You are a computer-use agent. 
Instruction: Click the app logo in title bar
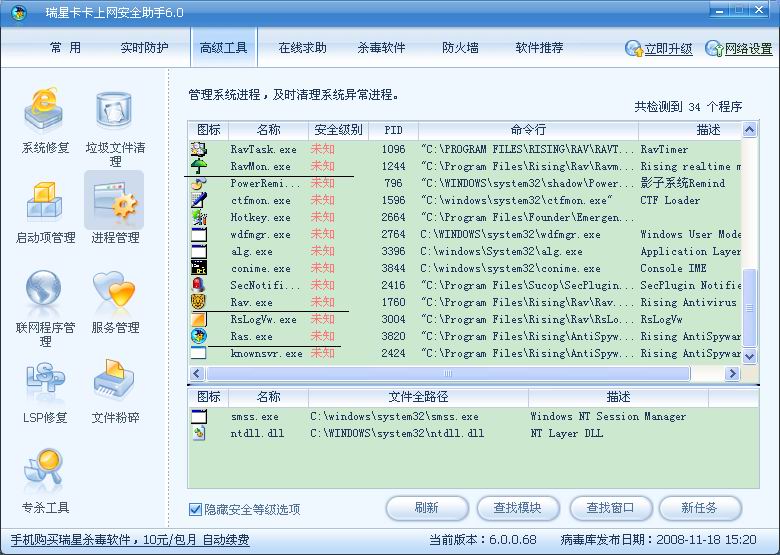(19, 12)
